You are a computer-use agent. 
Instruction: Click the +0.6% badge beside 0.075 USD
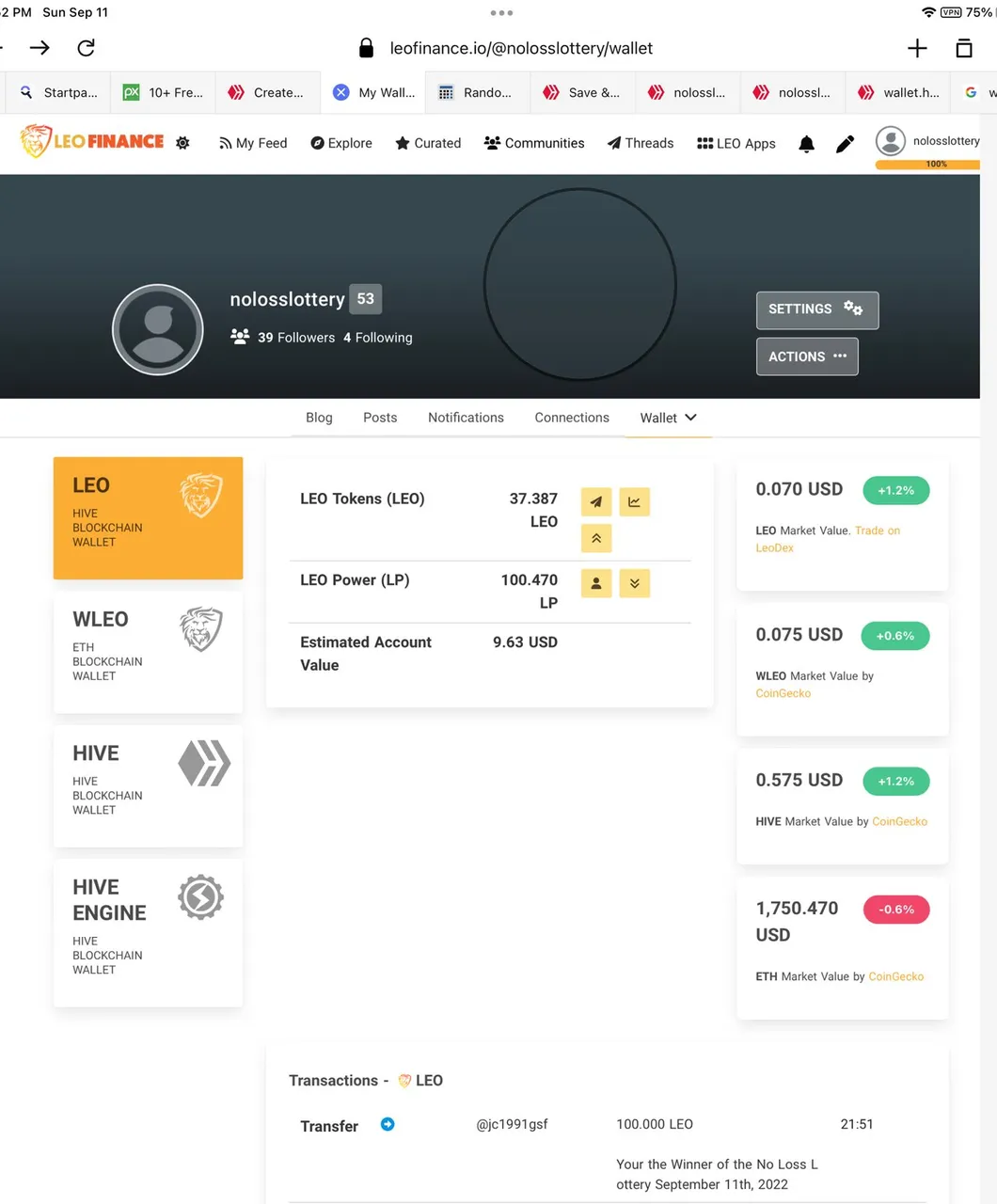click(x=895, y=636)
